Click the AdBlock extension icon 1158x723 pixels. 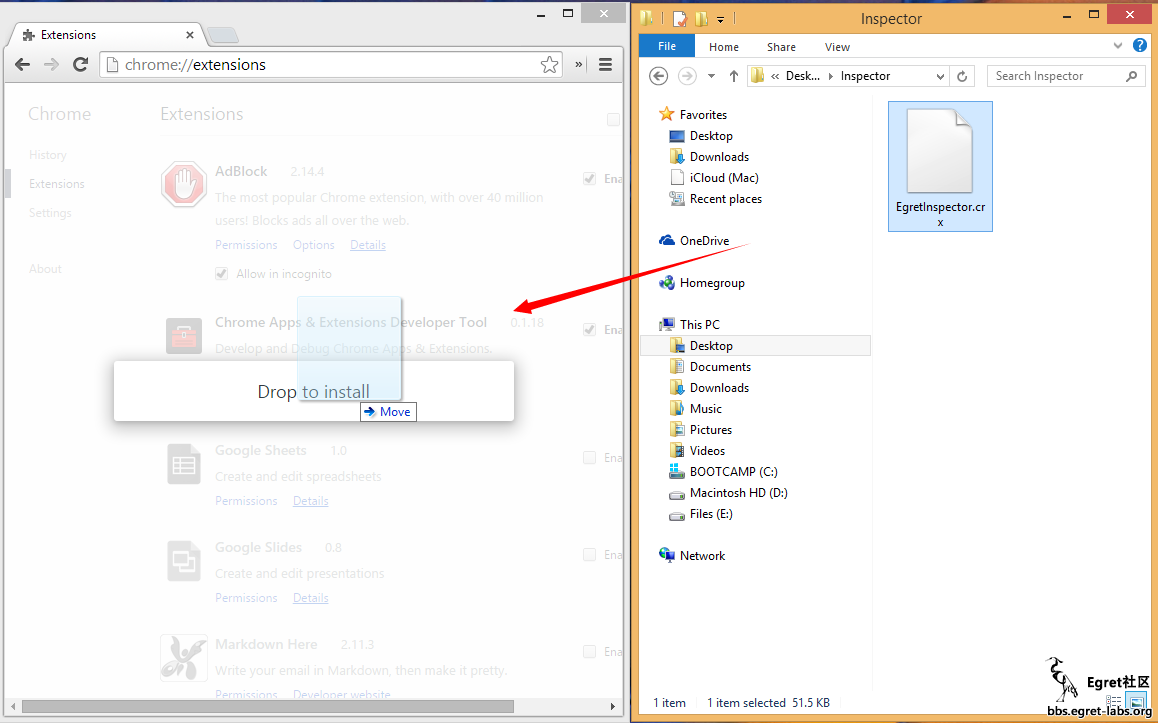coord(183,185)
